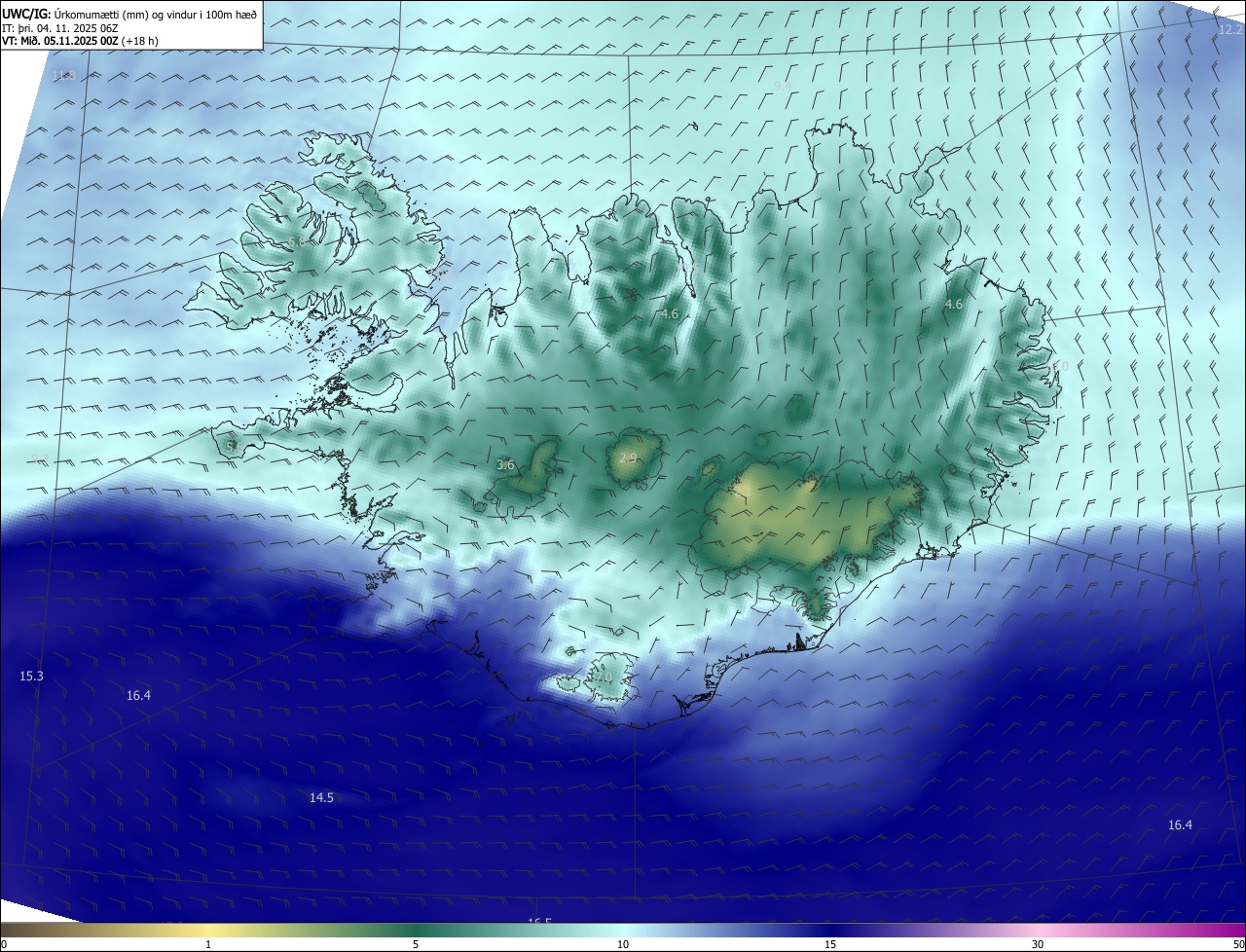Click the 50 tick on the color scale
This screenshot has height=952, width=1246.
coord(1238,944)
